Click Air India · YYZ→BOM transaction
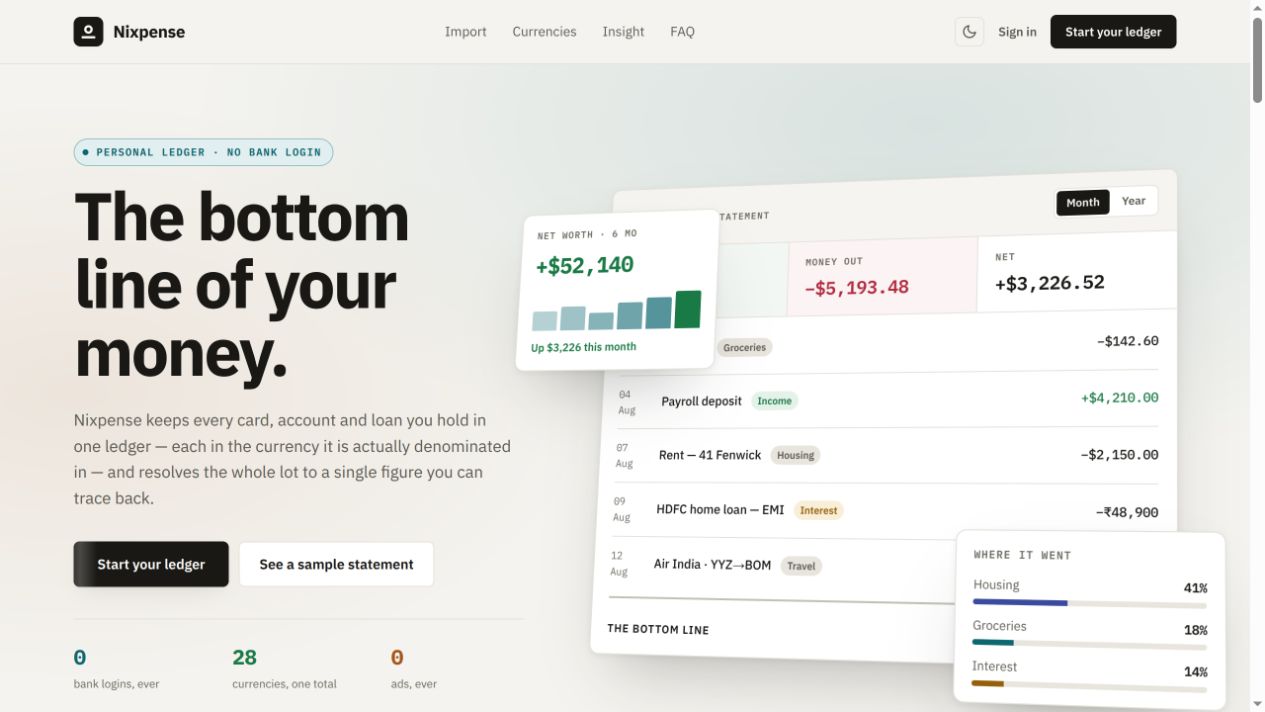Screen dimensions: 1265x712 712,564
